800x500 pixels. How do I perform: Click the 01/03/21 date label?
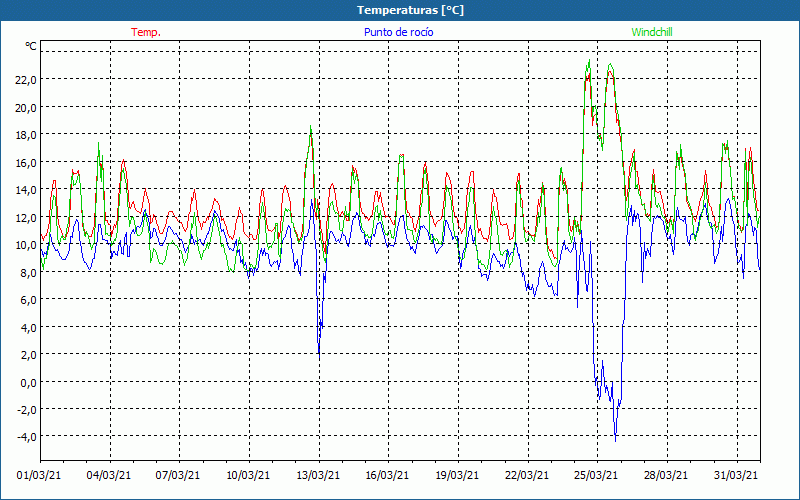39,475
